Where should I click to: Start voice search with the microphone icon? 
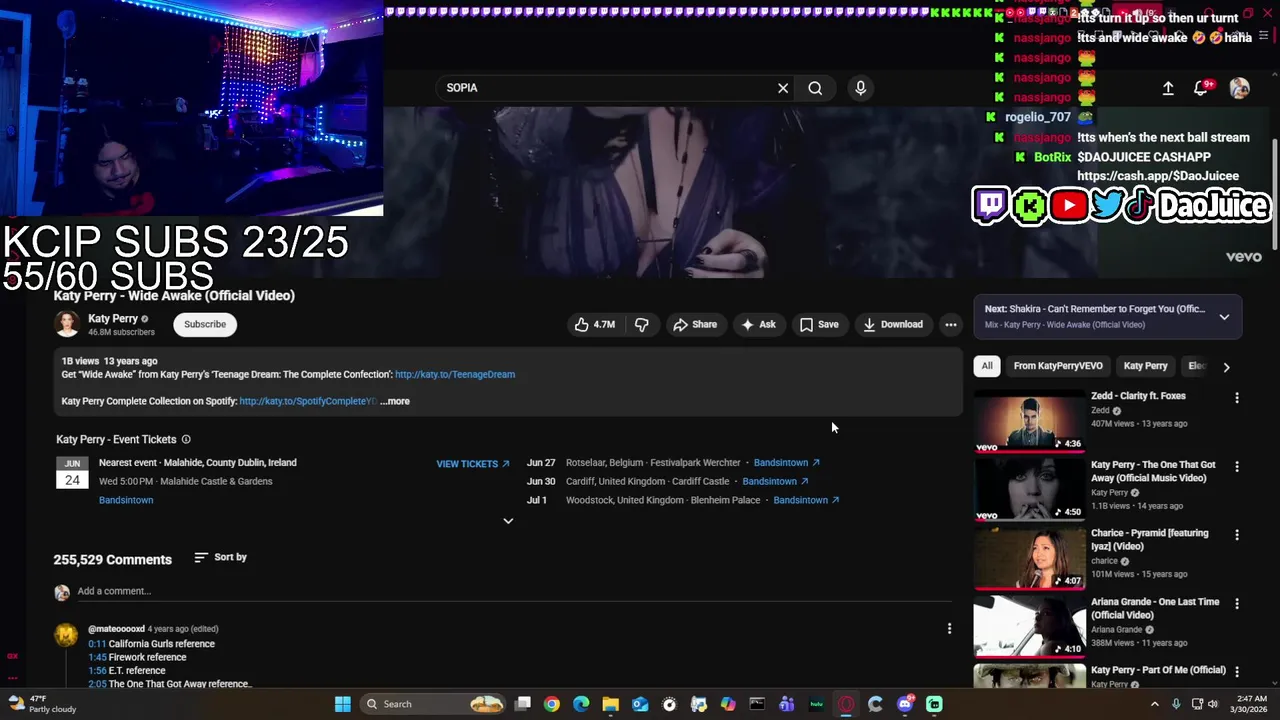tap(860, 88)
